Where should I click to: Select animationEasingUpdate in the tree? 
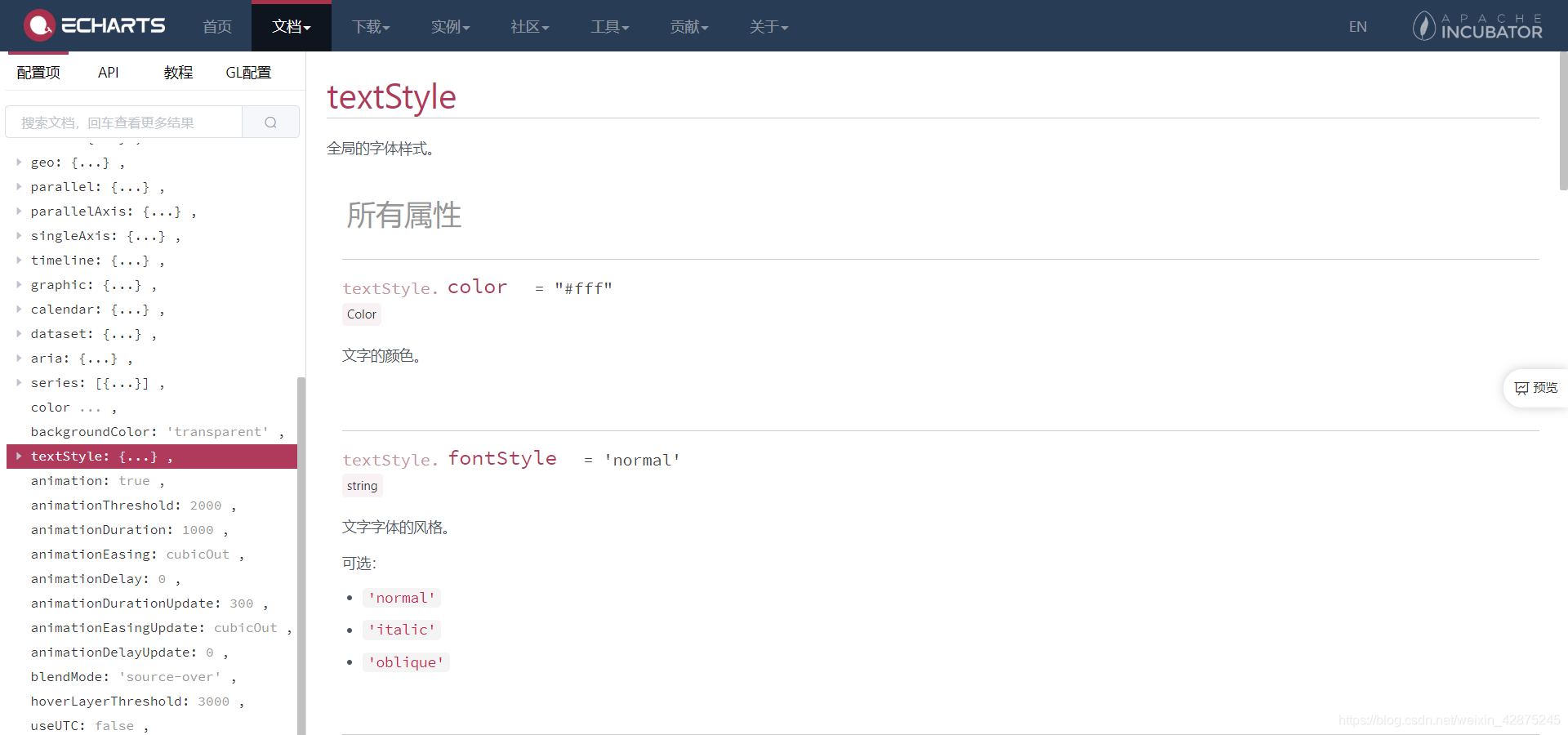(161, 628)
